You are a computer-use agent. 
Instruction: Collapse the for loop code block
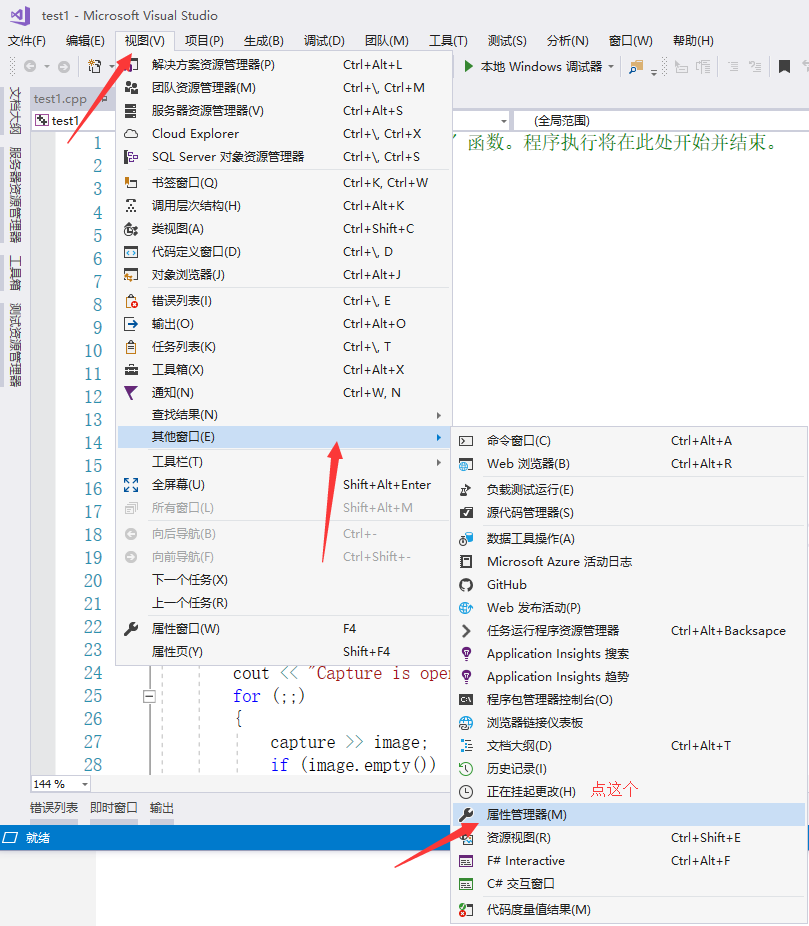click(149, 697)
